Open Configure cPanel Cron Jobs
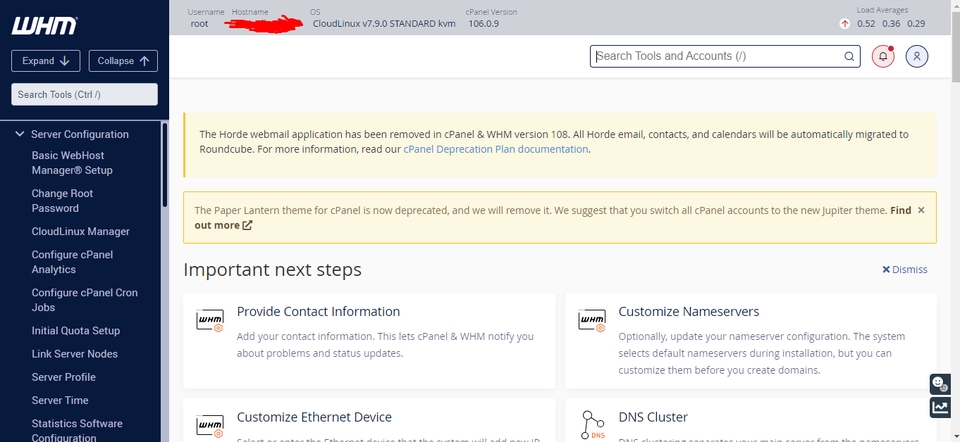Image resolution: width=960 pixels, height=442 pixels. tap(84, 300)
